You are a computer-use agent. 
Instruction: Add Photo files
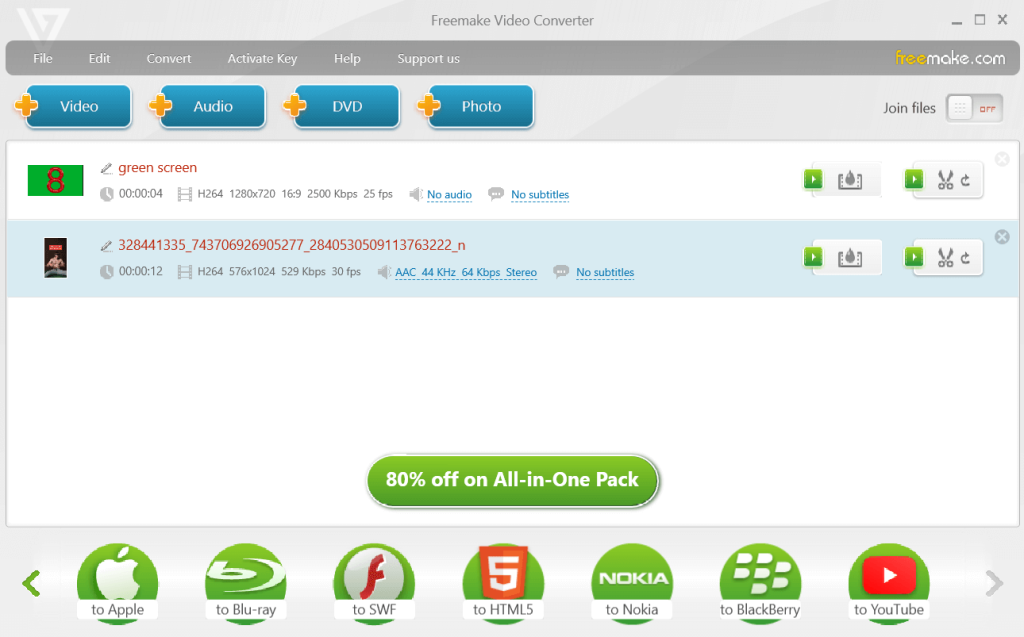tap(475, 106)
